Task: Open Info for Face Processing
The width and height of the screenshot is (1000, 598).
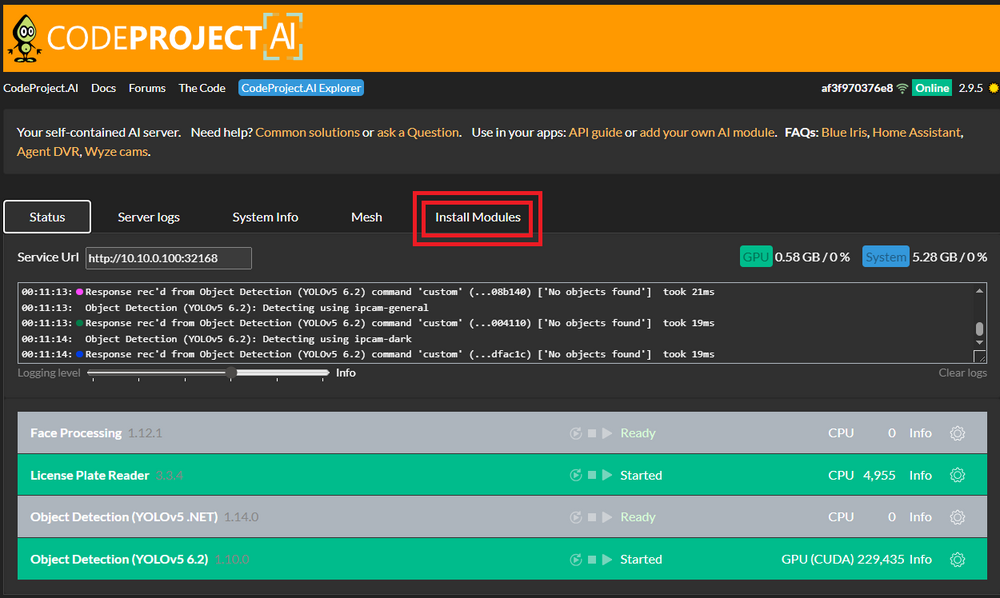Action: click(x=920, y=434)
